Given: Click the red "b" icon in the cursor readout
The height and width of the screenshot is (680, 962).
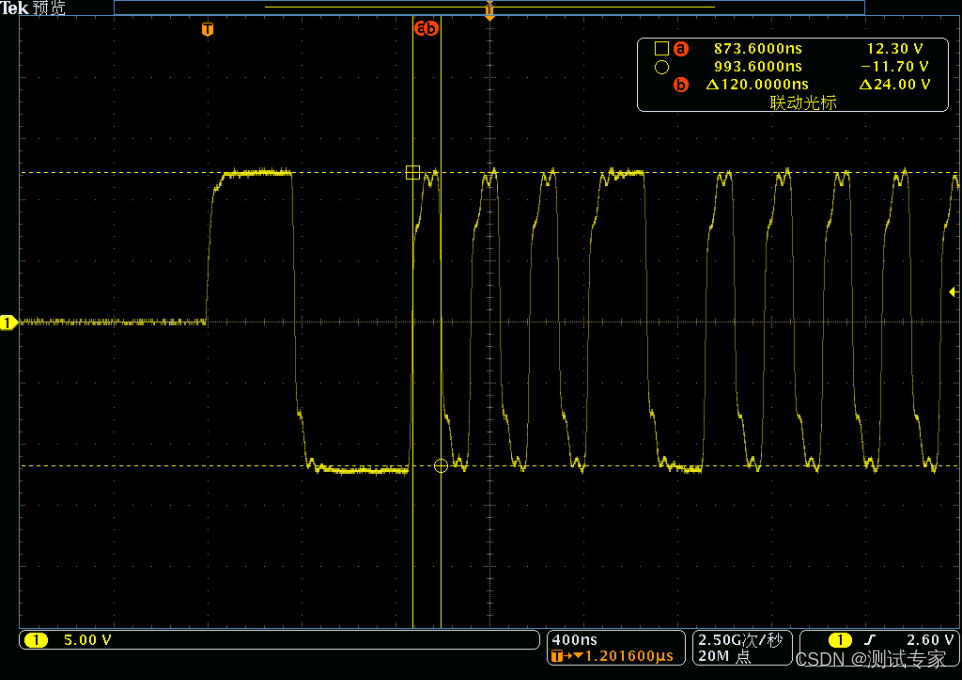Looking at the screenshot, I should click(x=681, y=85).
